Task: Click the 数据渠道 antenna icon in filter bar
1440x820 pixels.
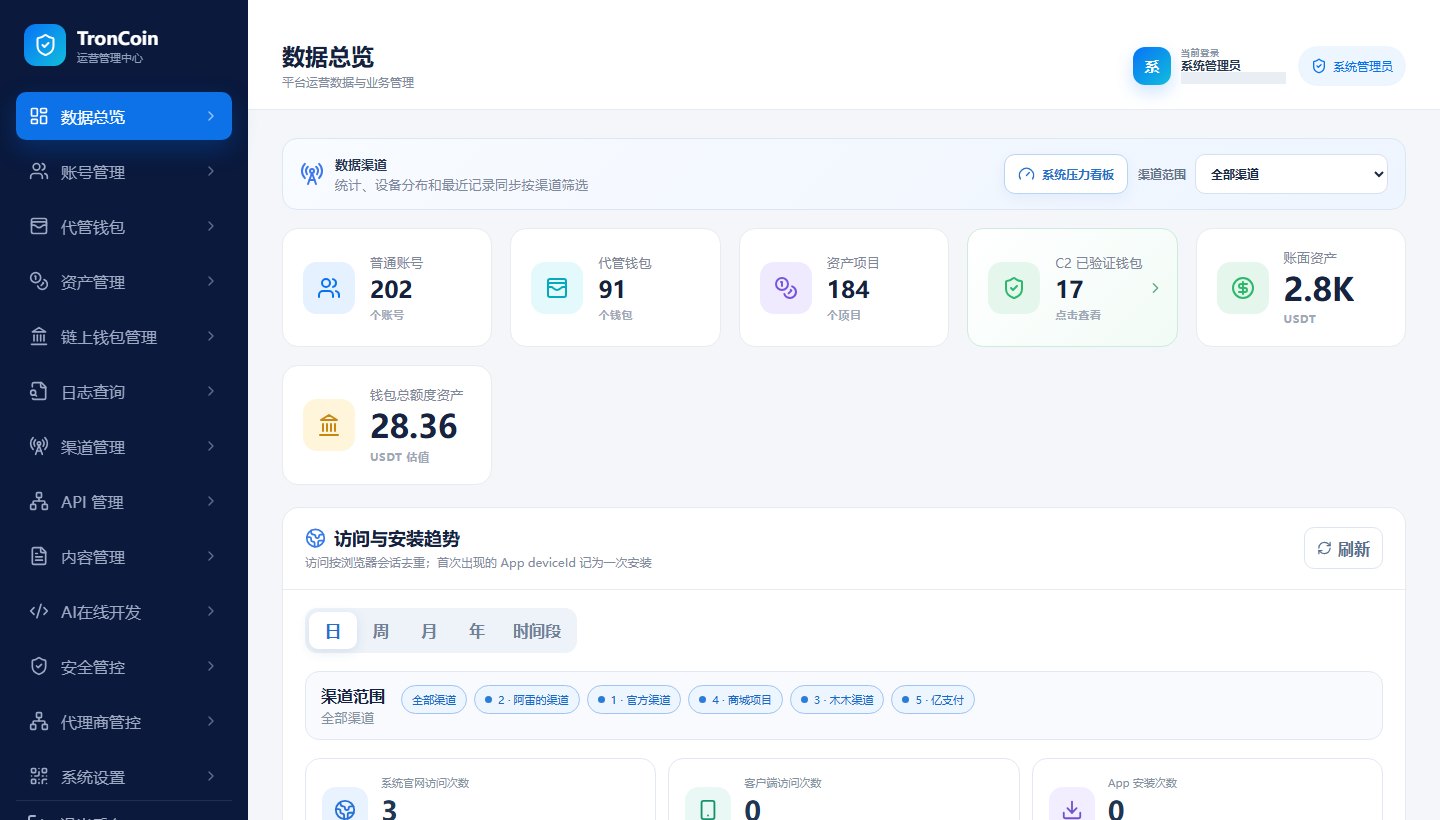Action: coord(312,174)
